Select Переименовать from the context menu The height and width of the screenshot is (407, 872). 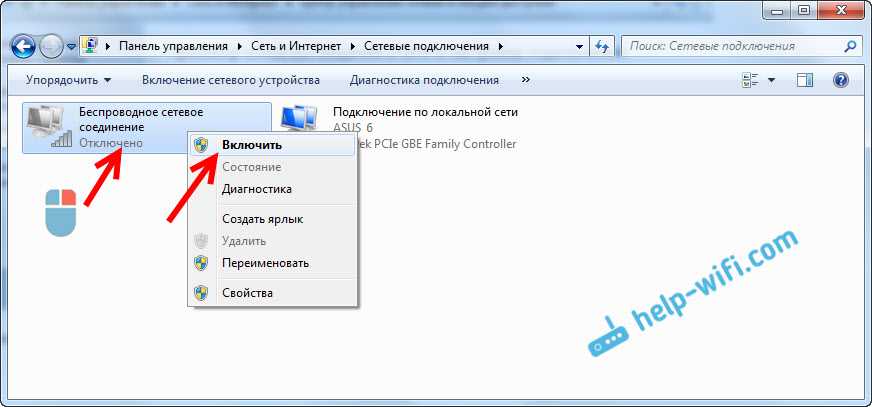pos(265,263)
